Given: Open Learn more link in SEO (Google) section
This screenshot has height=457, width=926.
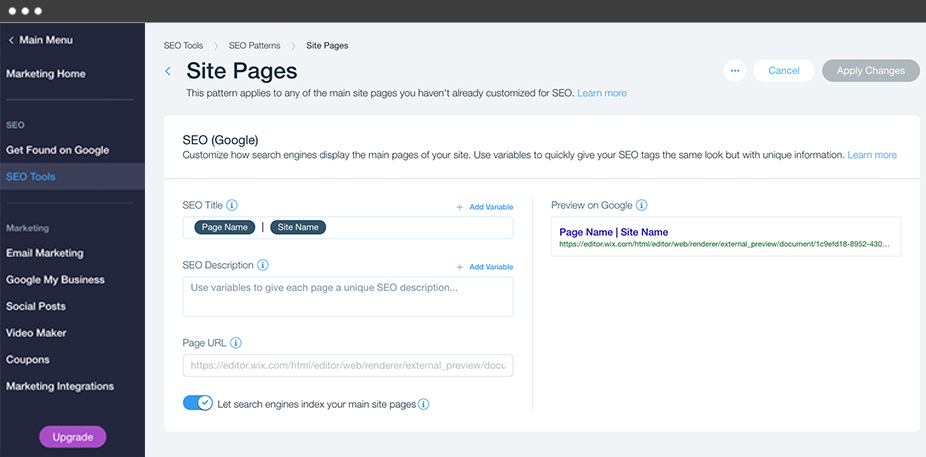Looking at the screenshot, I should pyautogui.click(x=872, y=155).
